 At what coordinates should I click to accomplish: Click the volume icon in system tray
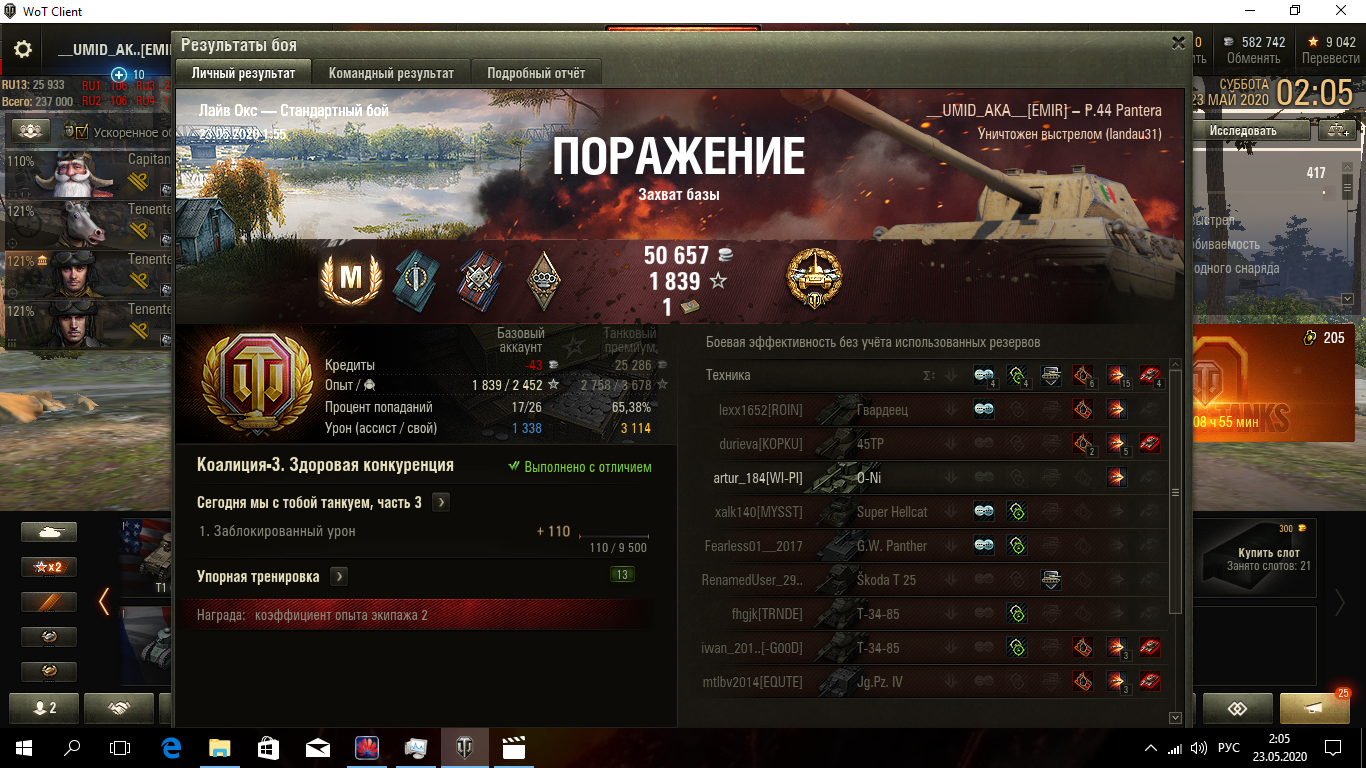pyautogui.click(x=1198, y=747)
